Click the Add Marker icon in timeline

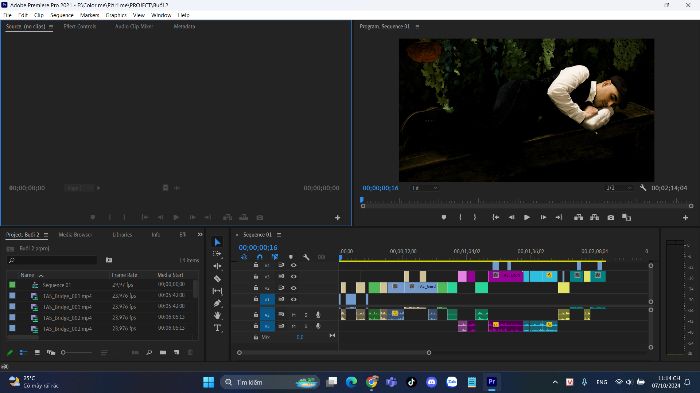pos(291,257)
